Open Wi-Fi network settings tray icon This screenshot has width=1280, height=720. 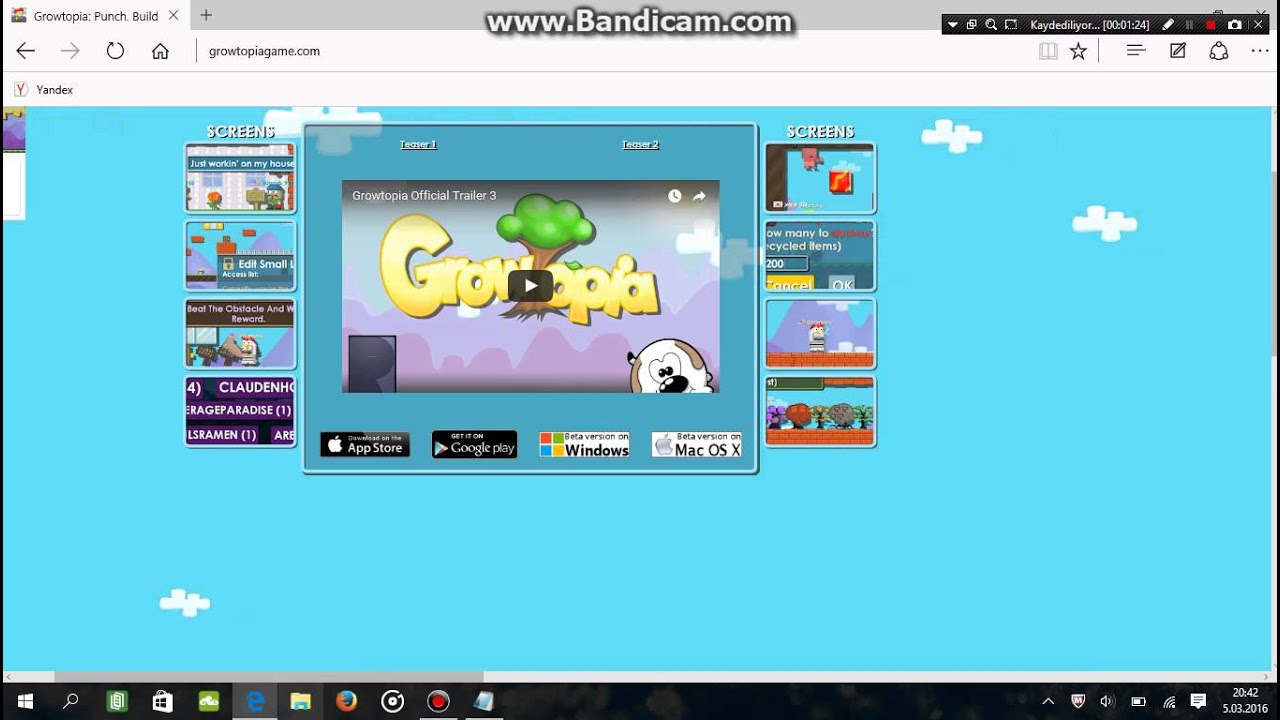point(1169,701)
